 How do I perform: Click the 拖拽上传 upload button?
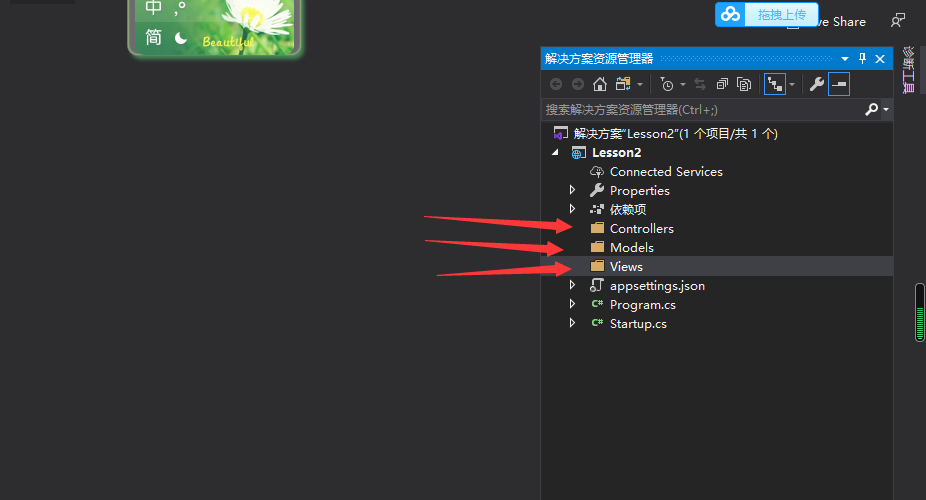781,15
